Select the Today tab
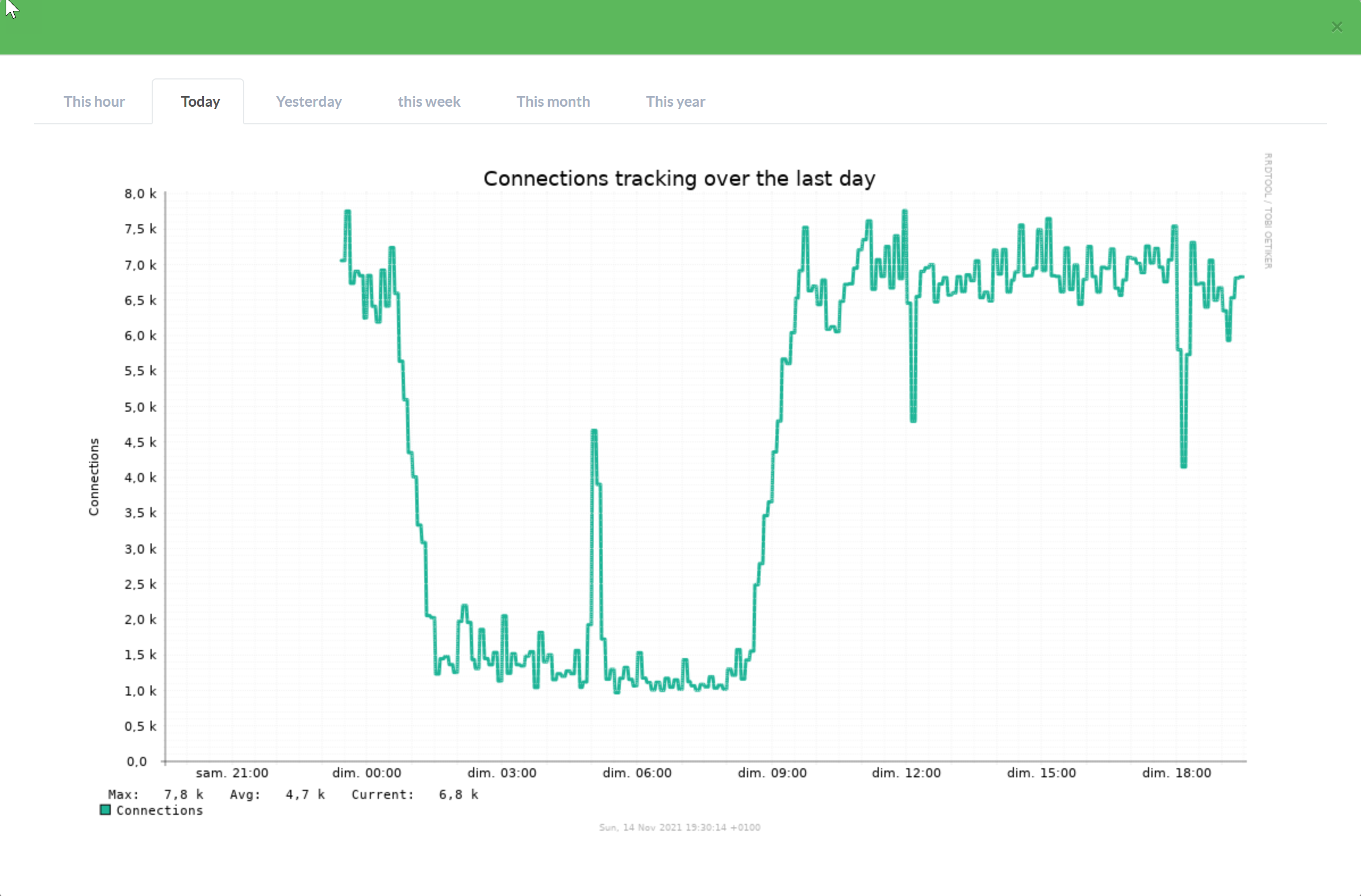The image size is (1361, 896). coord(200,102)
